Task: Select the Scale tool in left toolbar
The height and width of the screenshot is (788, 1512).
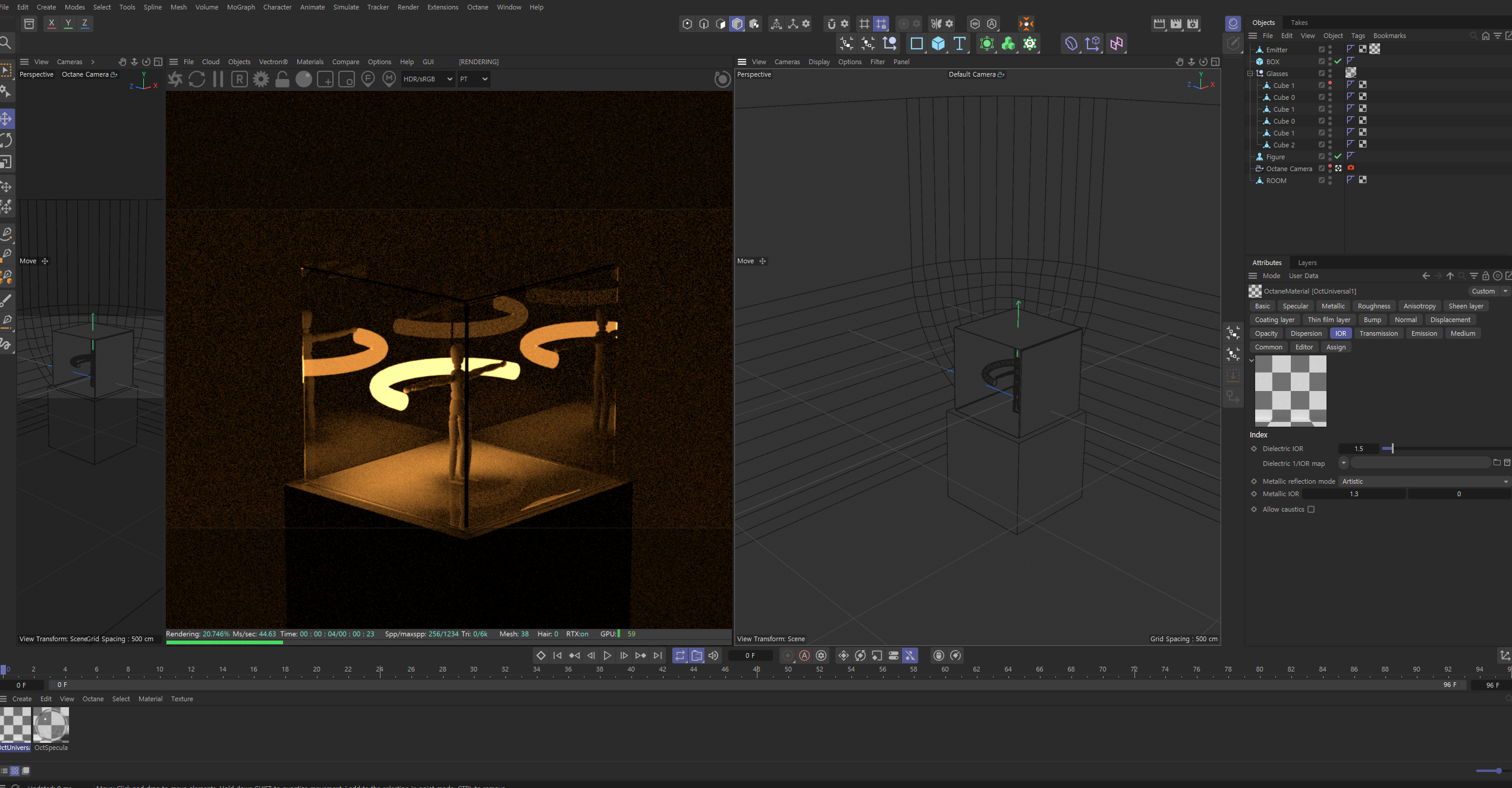Action: pyautogui.click(x=7, y=162)
